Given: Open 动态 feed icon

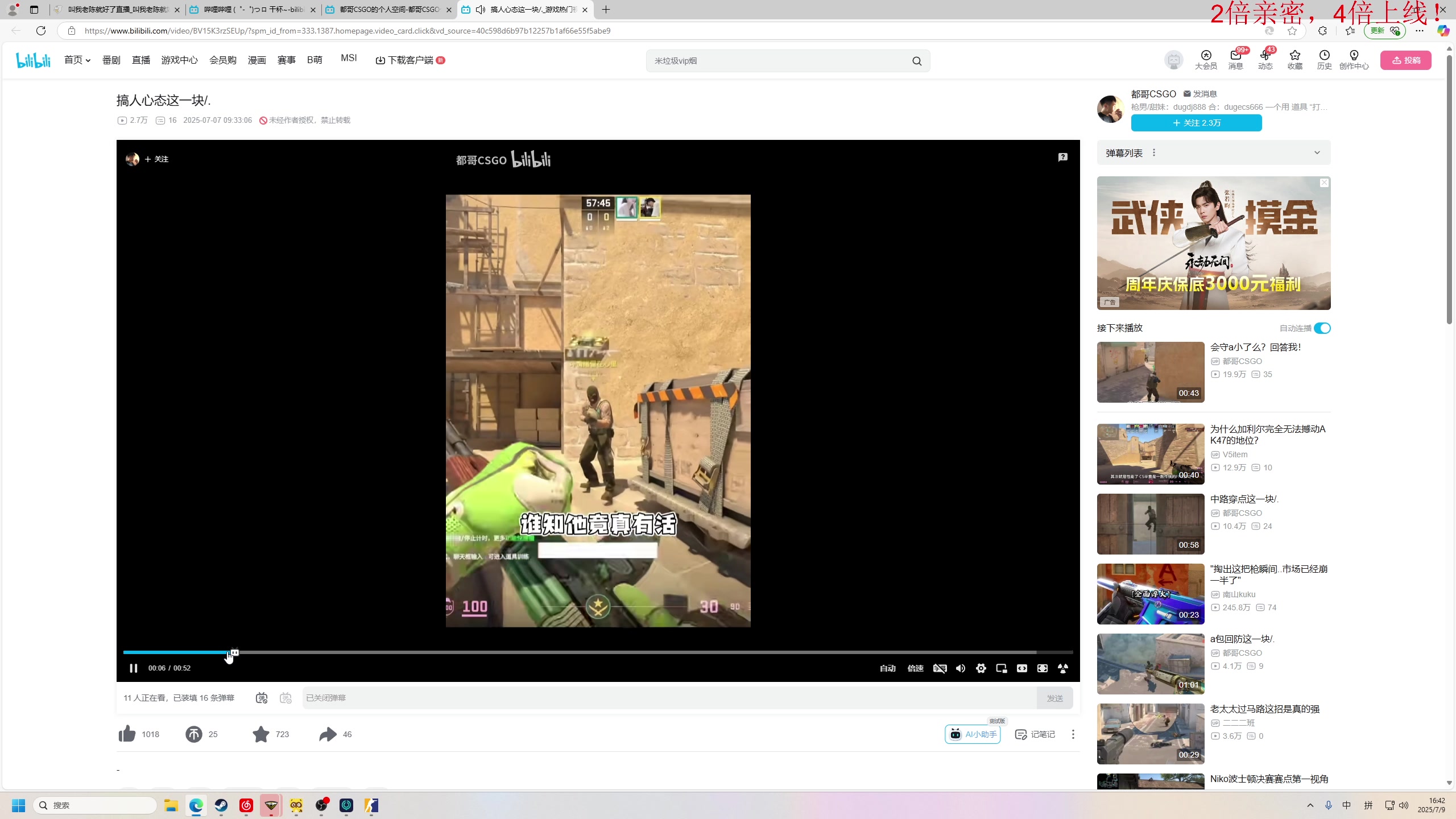Looking at the screenshot, I should point(1265,60).
